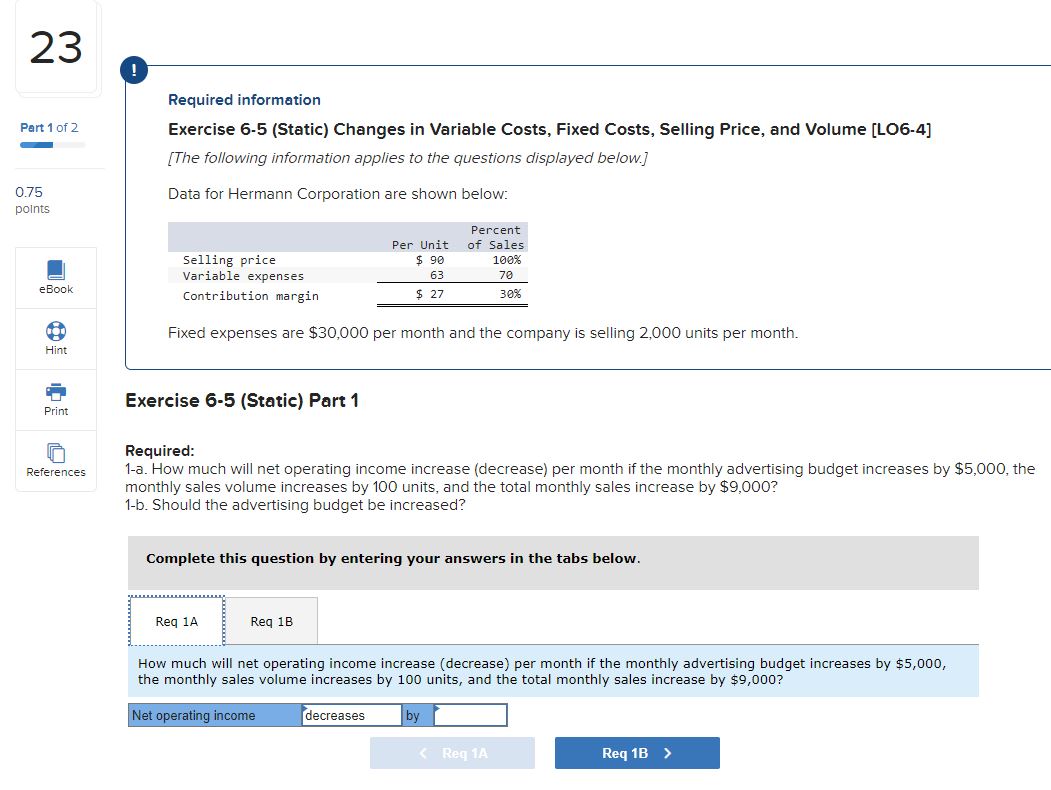Click the Req 1B navigation button

coord(637,753)
